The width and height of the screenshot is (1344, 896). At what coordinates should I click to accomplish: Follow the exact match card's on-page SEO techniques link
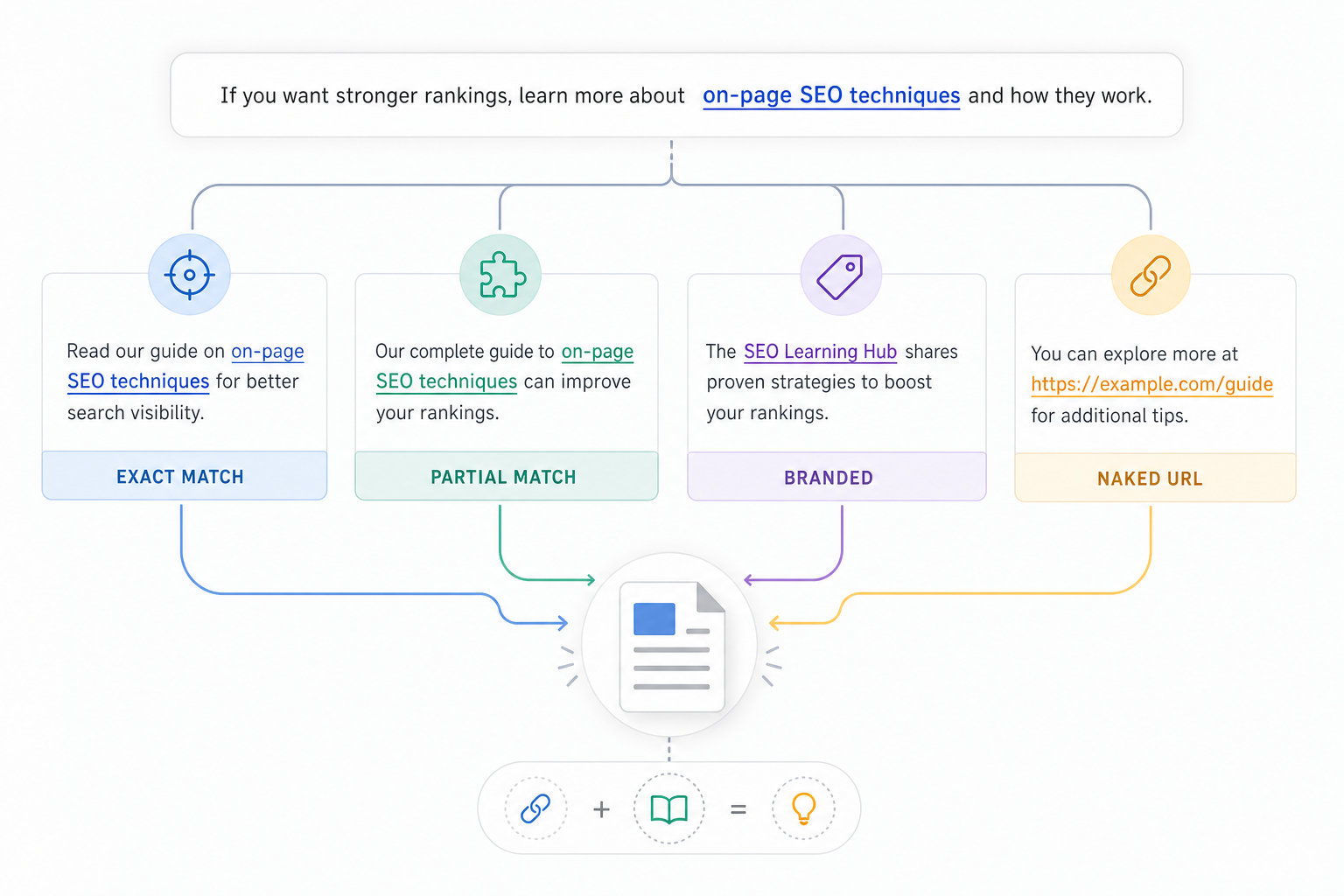(x=185, y=366)
